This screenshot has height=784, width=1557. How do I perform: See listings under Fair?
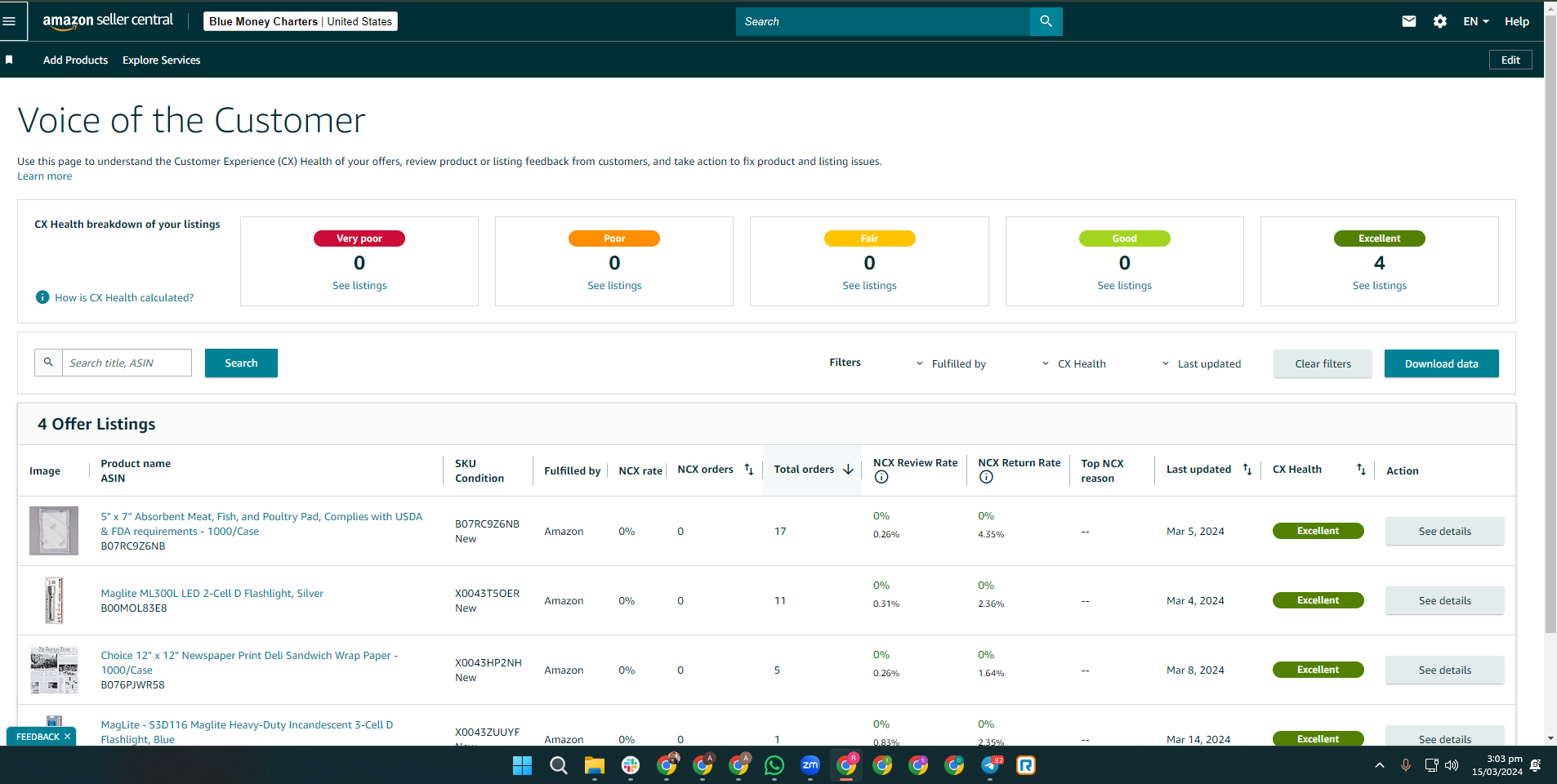click(869, 285)
